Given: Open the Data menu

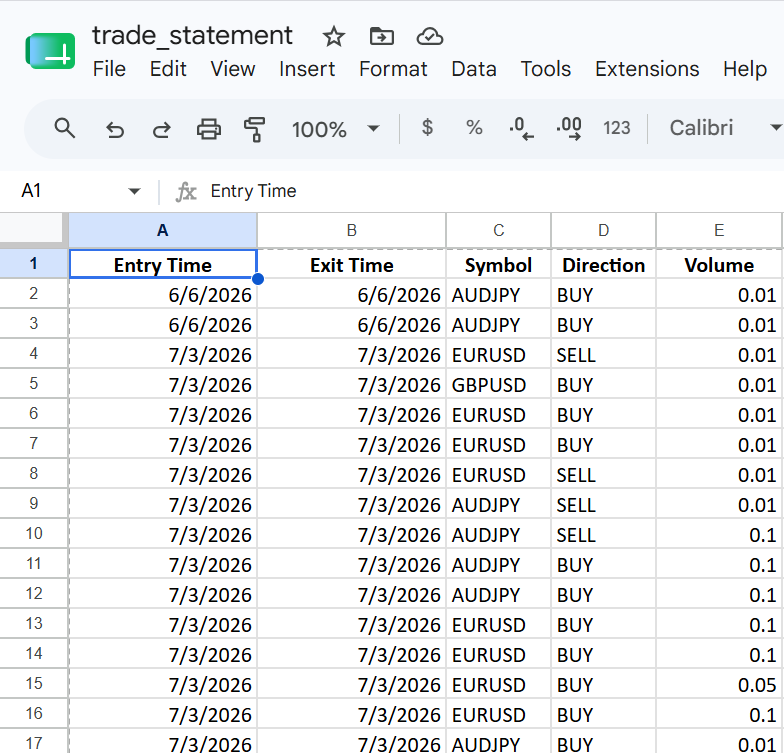Looking at the screenshot, I should pyautogui.click(x=474, y=69).
